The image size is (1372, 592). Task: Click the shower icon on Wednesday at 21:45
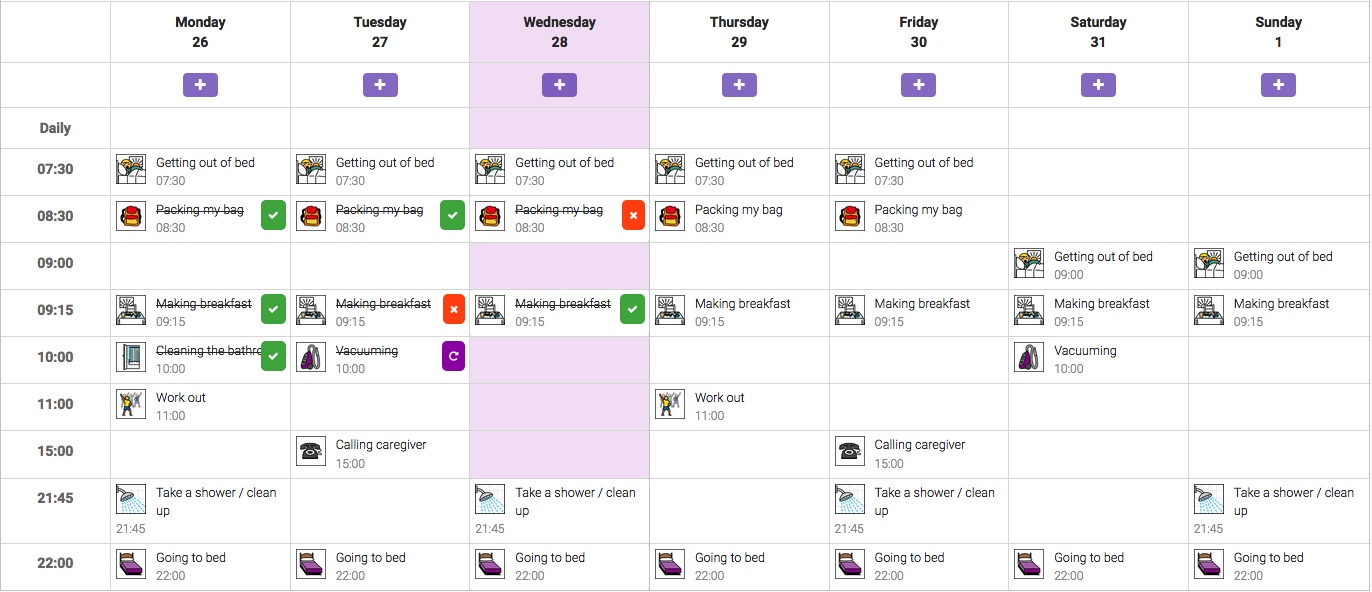tap(490, 499)
